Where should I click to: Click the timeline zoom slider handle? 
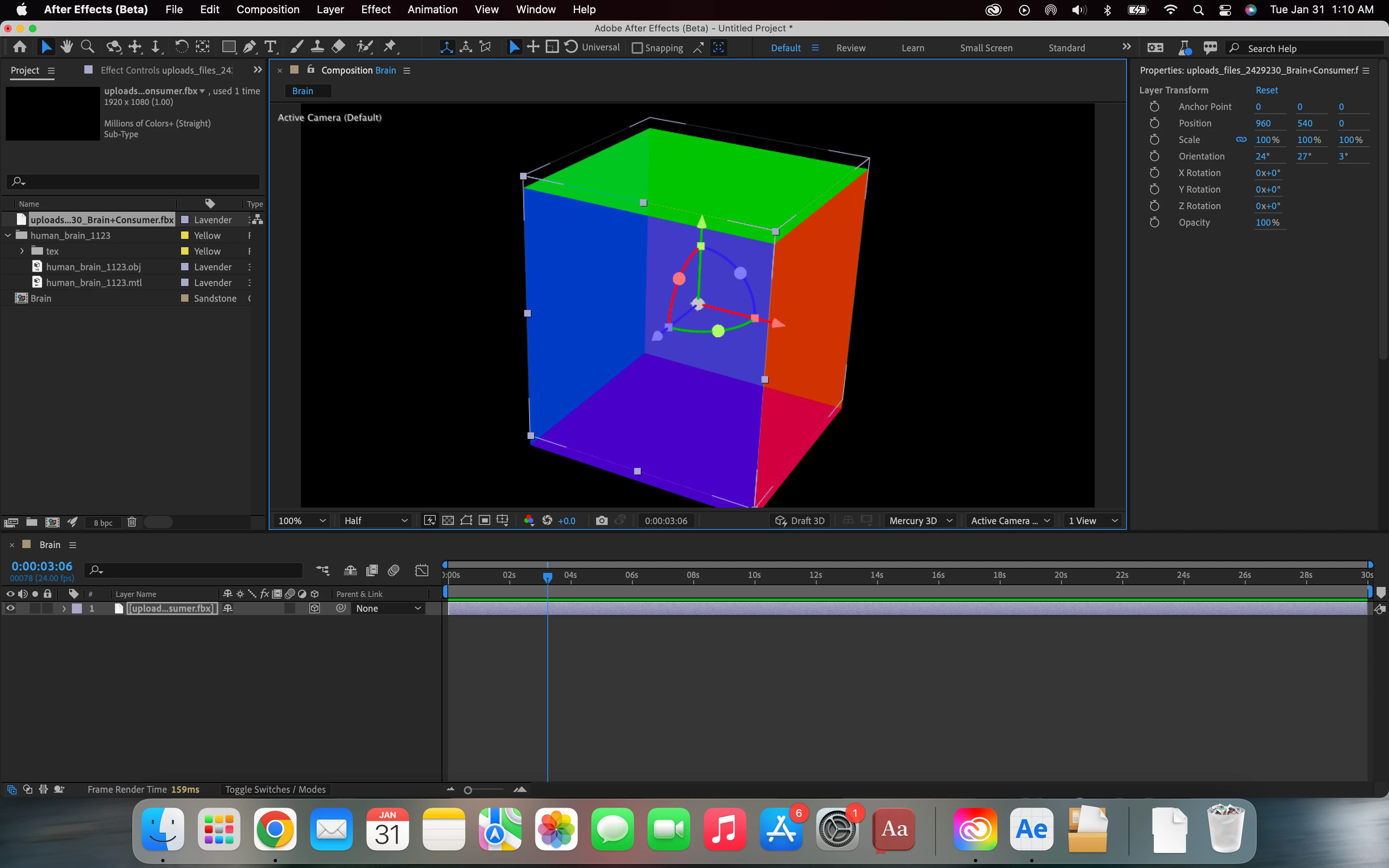coord(468,790)
